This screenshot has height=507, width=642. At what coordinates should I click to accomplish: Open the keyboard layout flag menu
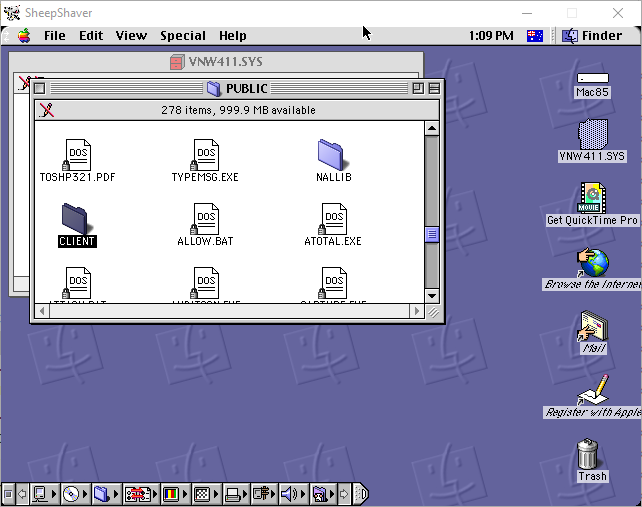tap(535, 36)
